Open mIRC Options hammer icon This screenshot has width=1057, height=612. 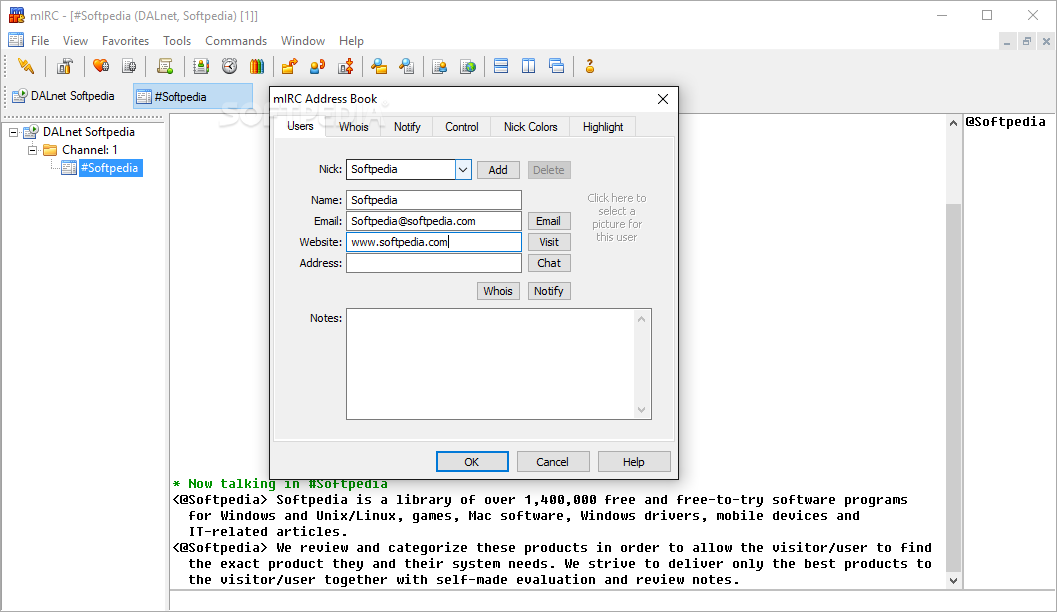tap(65, 66)
